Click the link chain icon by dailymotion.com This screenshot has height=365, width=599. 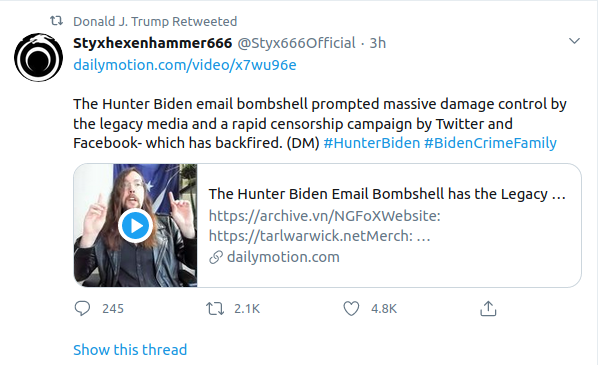216,257
